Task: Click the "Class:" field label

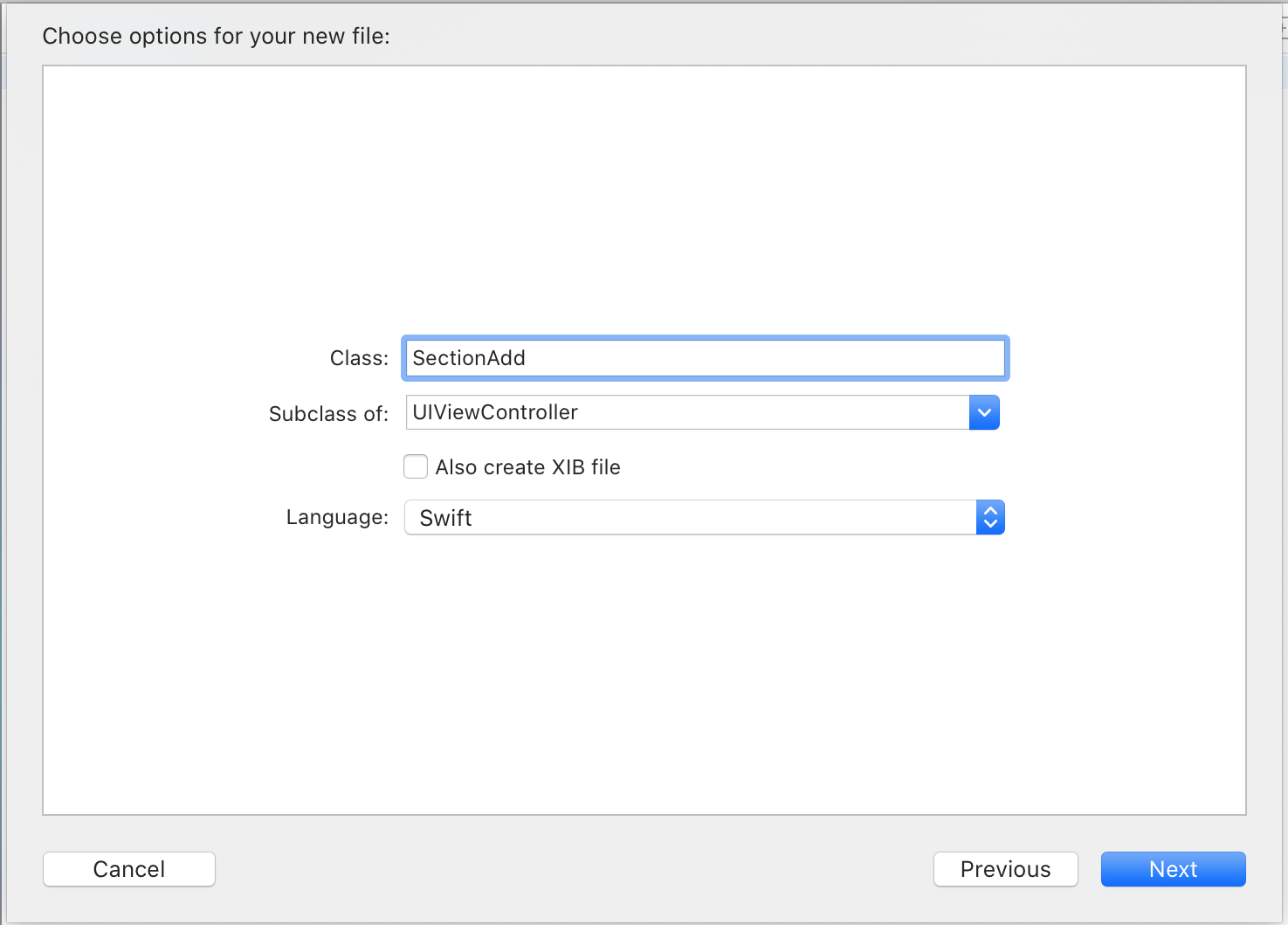Action: (x=359, y=358)
